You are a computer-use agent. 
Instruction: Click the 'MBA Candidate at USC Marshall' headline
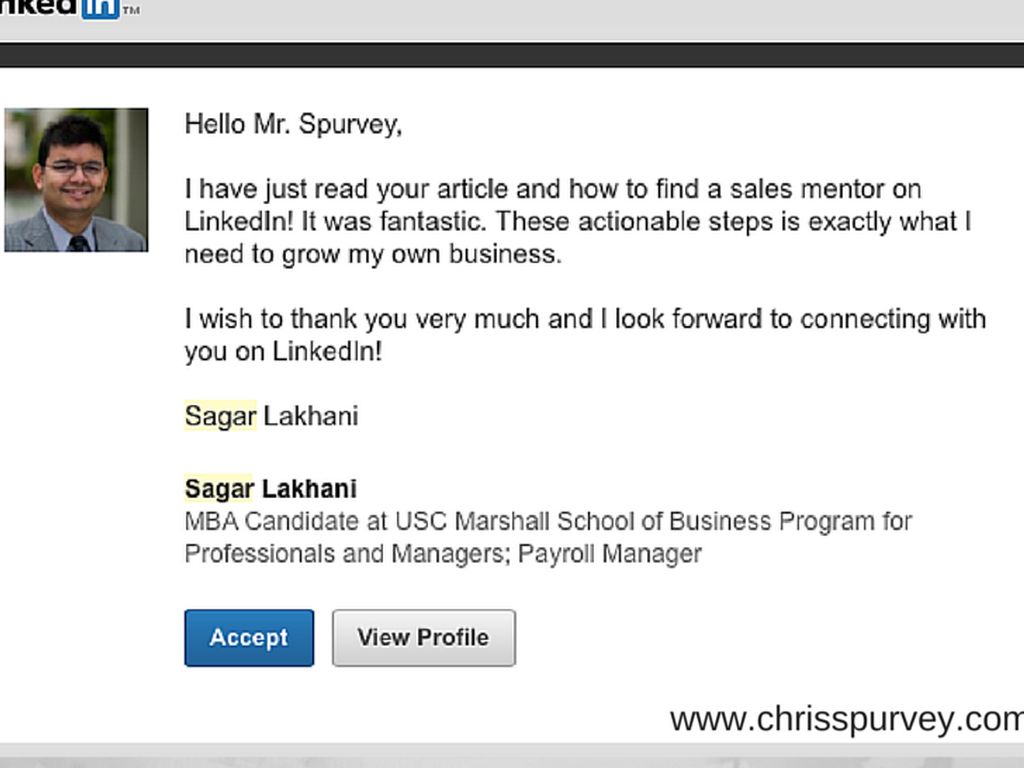pyautogui.click(x=548, y=522)
